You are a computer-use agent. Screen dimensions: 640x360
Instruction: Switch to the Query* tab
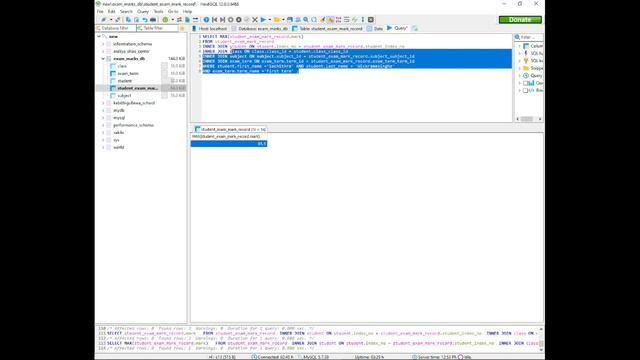[397, 28]
